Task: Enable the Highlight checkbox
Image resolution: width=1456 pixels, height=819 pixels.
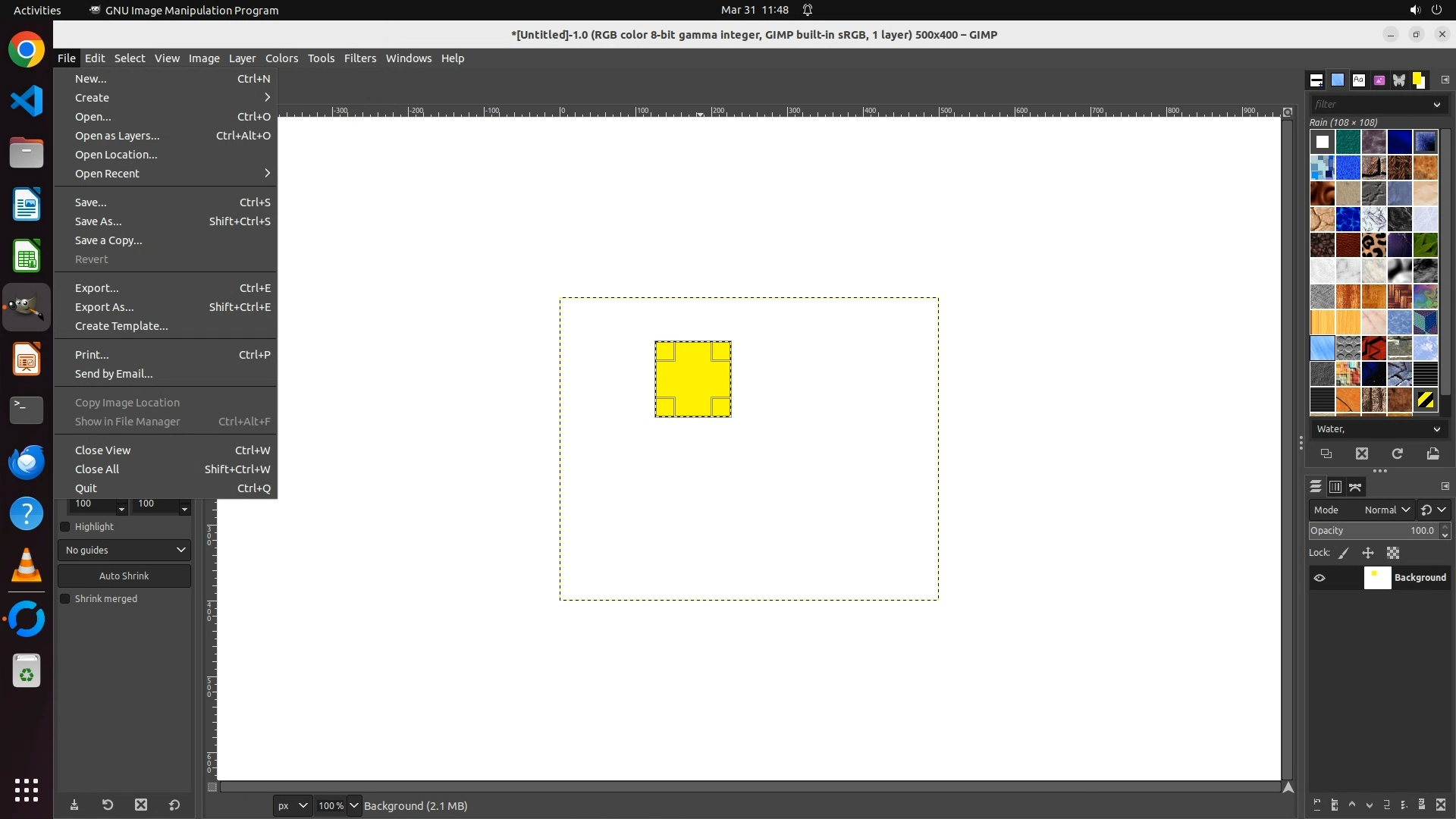Action: point(65,526)
